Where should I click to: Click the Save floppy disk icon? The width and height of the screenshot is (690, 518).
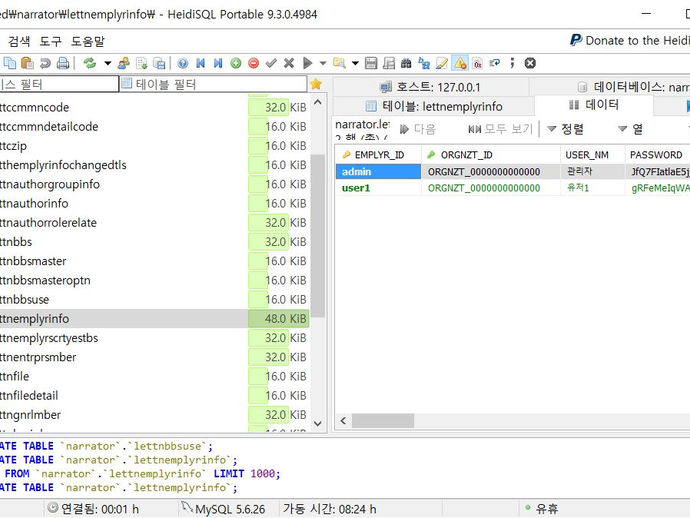click(371, 63)
